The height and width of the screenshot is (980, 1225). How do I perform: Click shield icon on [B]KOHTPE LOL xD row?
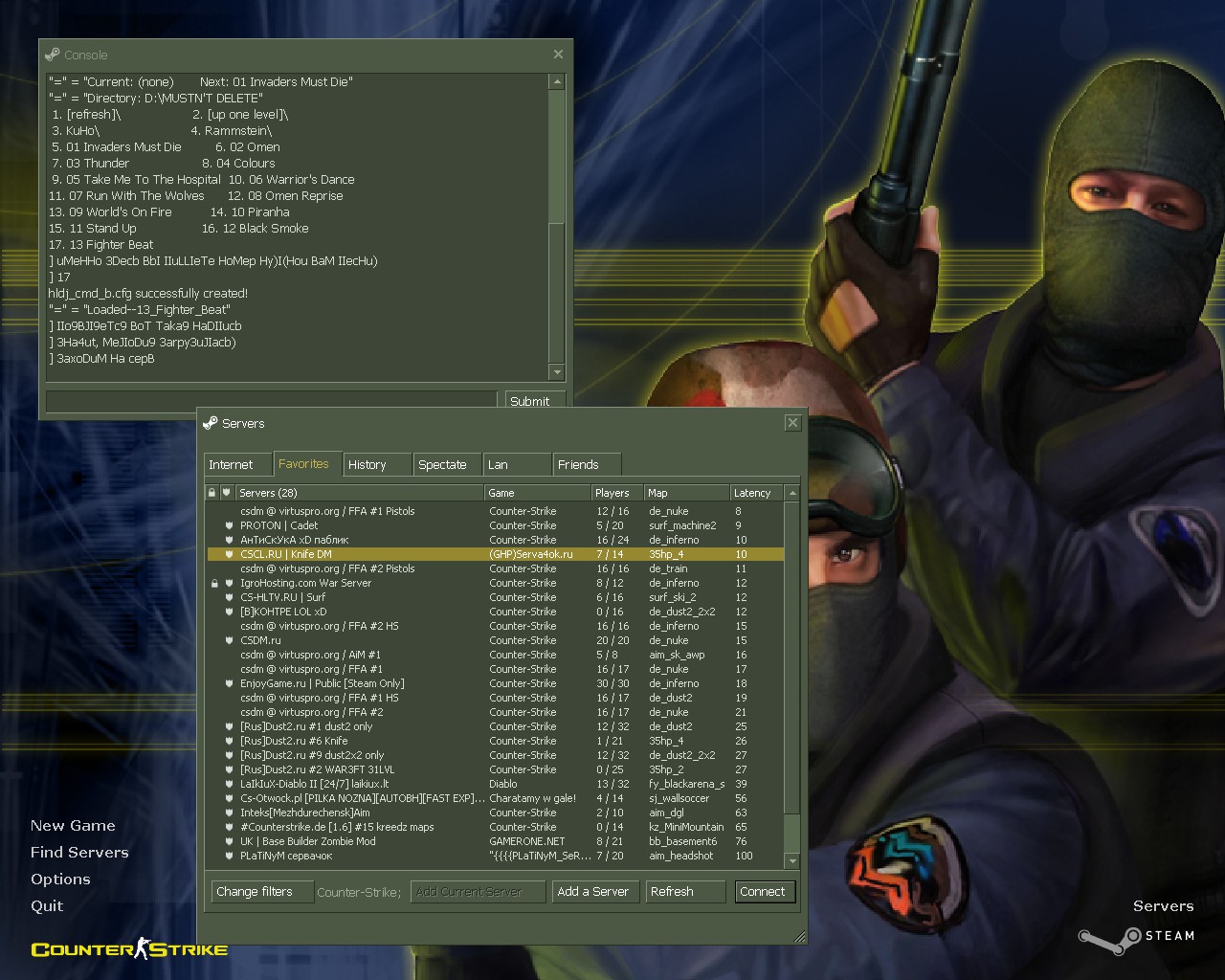point(229,612)
